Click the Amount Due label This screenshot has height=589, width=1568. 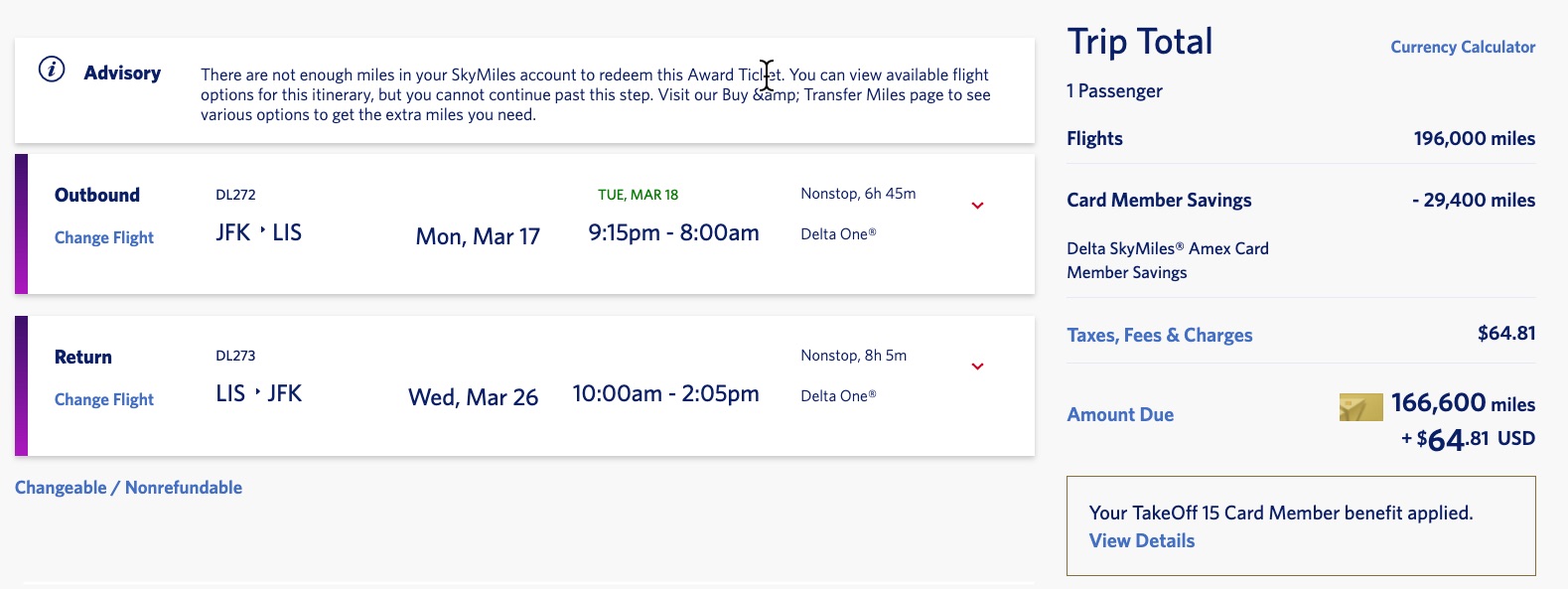1120,414
